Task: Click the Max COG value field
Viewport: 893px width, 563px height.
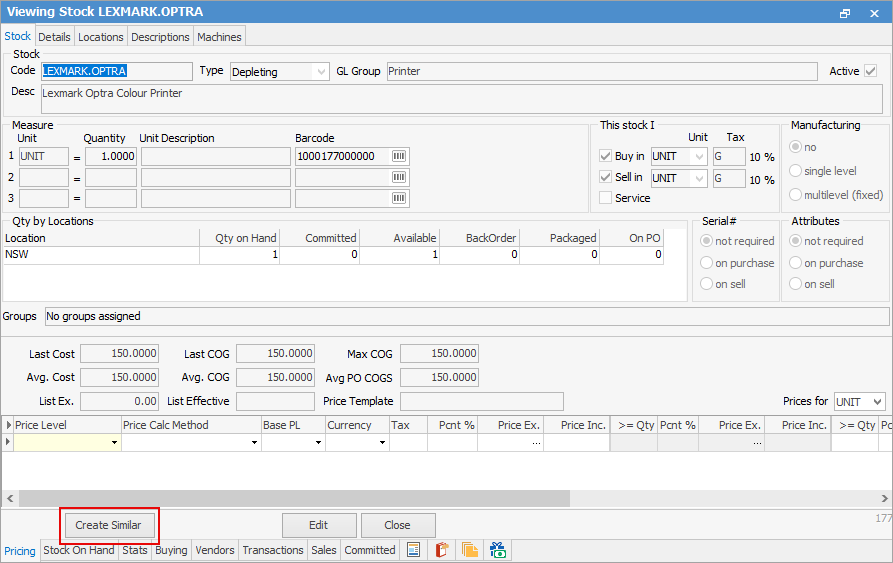Action: click(x=439, y=354)
